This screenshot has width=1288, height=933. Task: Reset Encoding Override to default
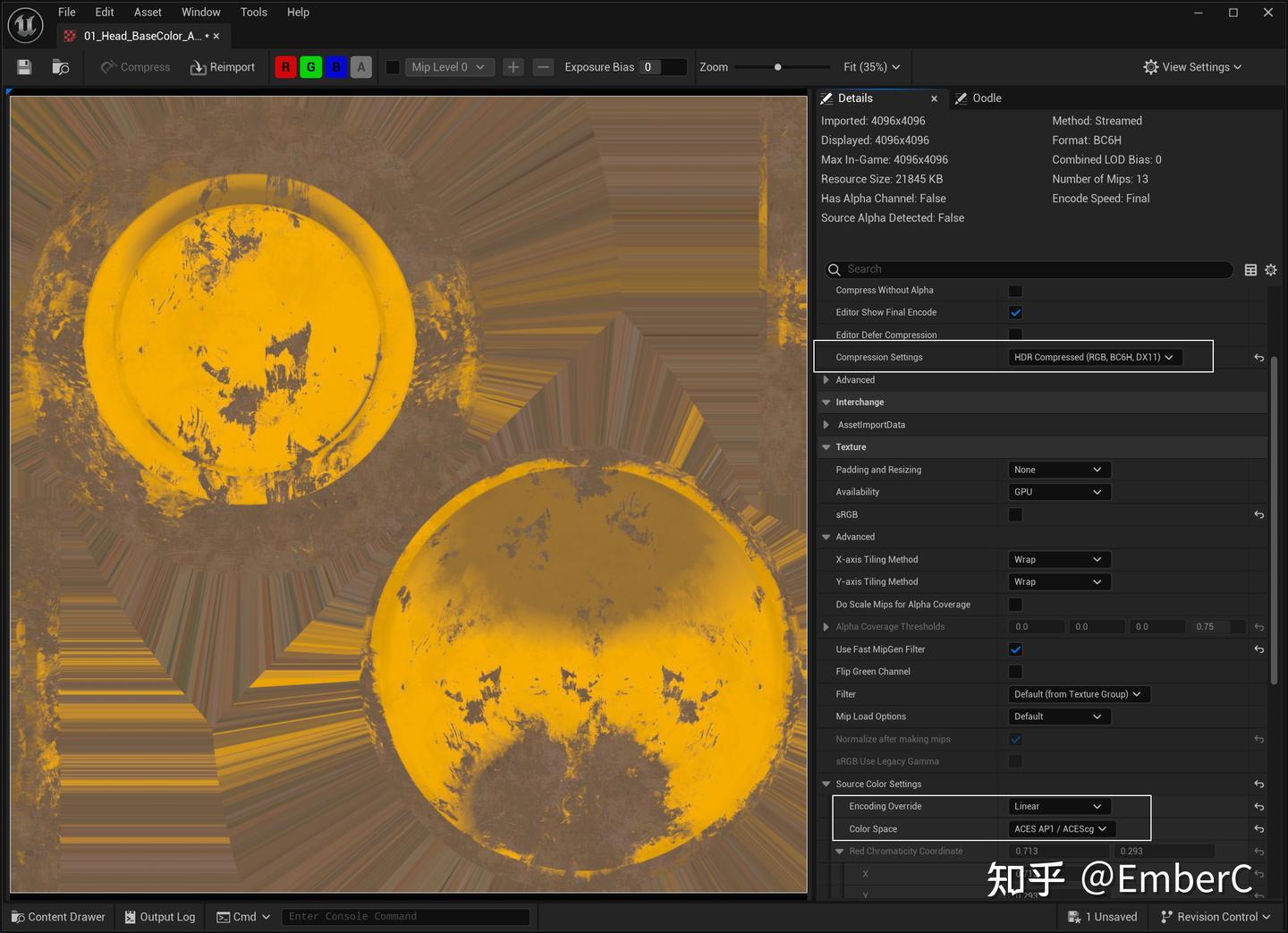coord(1259,807)
